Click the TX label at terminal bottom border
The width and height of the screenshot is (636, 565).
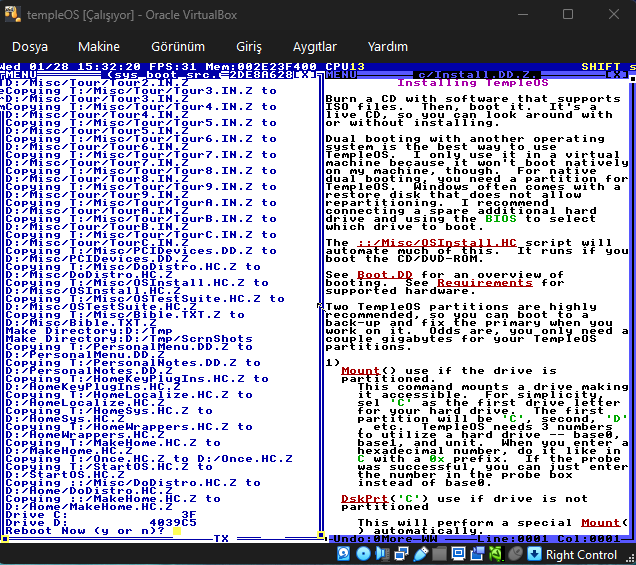pyautogui.click(x=221, y=539)
